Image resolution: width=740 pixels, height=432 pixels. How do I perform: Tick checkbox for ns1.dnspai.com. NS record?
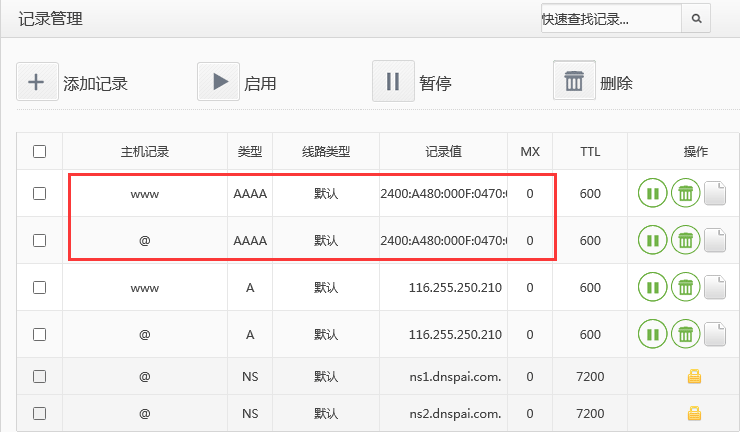(x=40, y=377)
